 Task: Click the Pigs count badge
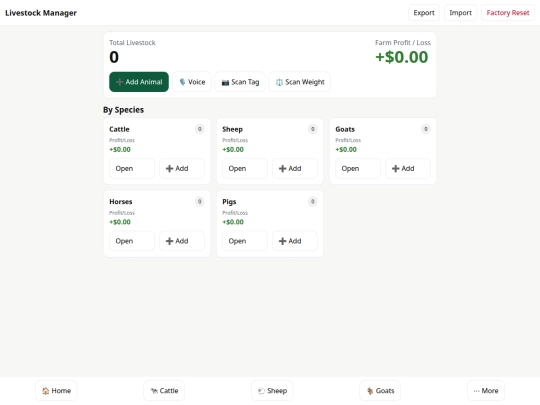tap(313, 201)
